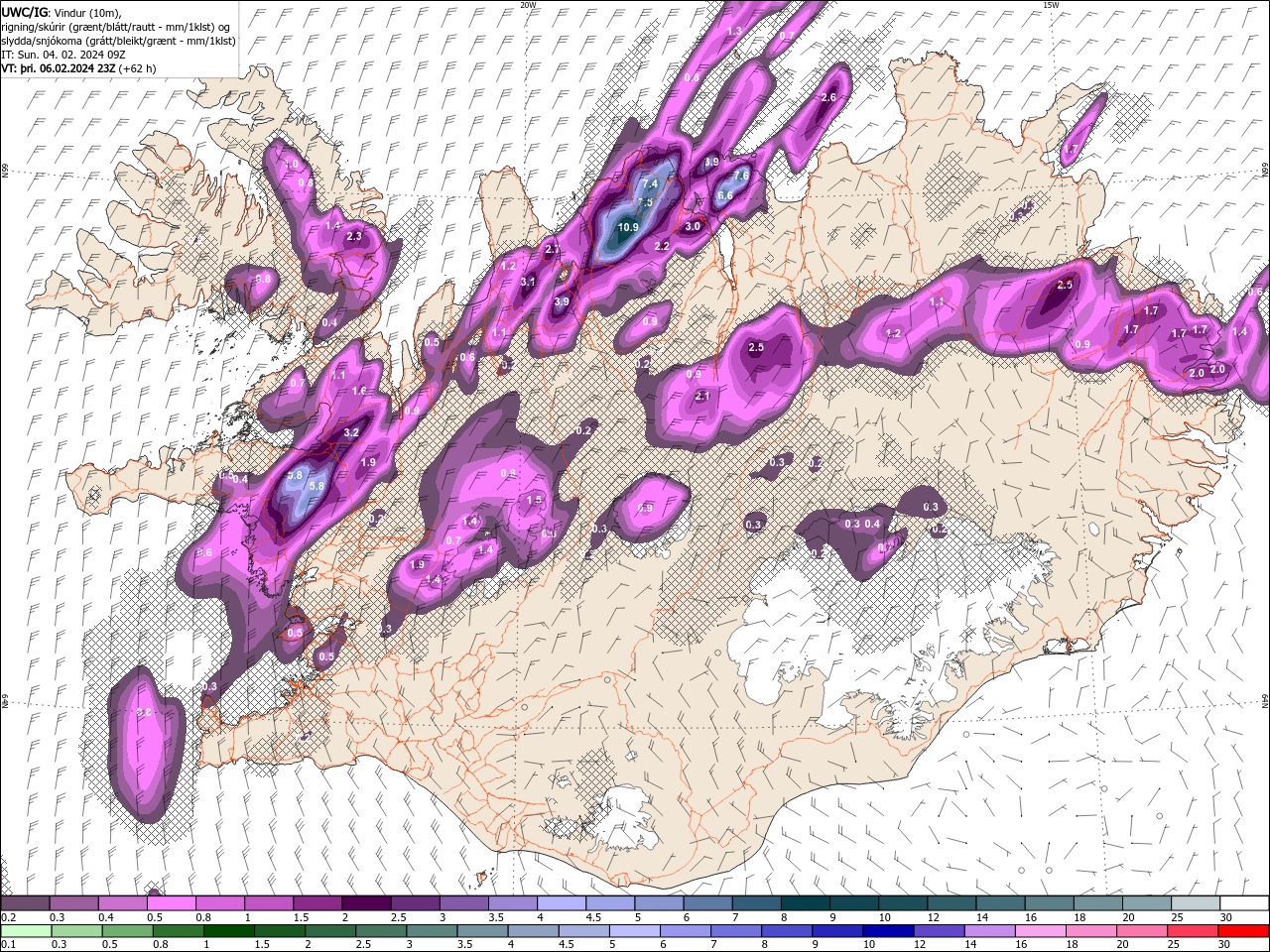Click the dark teal 8 swatch in upper legend

[x=805, y=903]
